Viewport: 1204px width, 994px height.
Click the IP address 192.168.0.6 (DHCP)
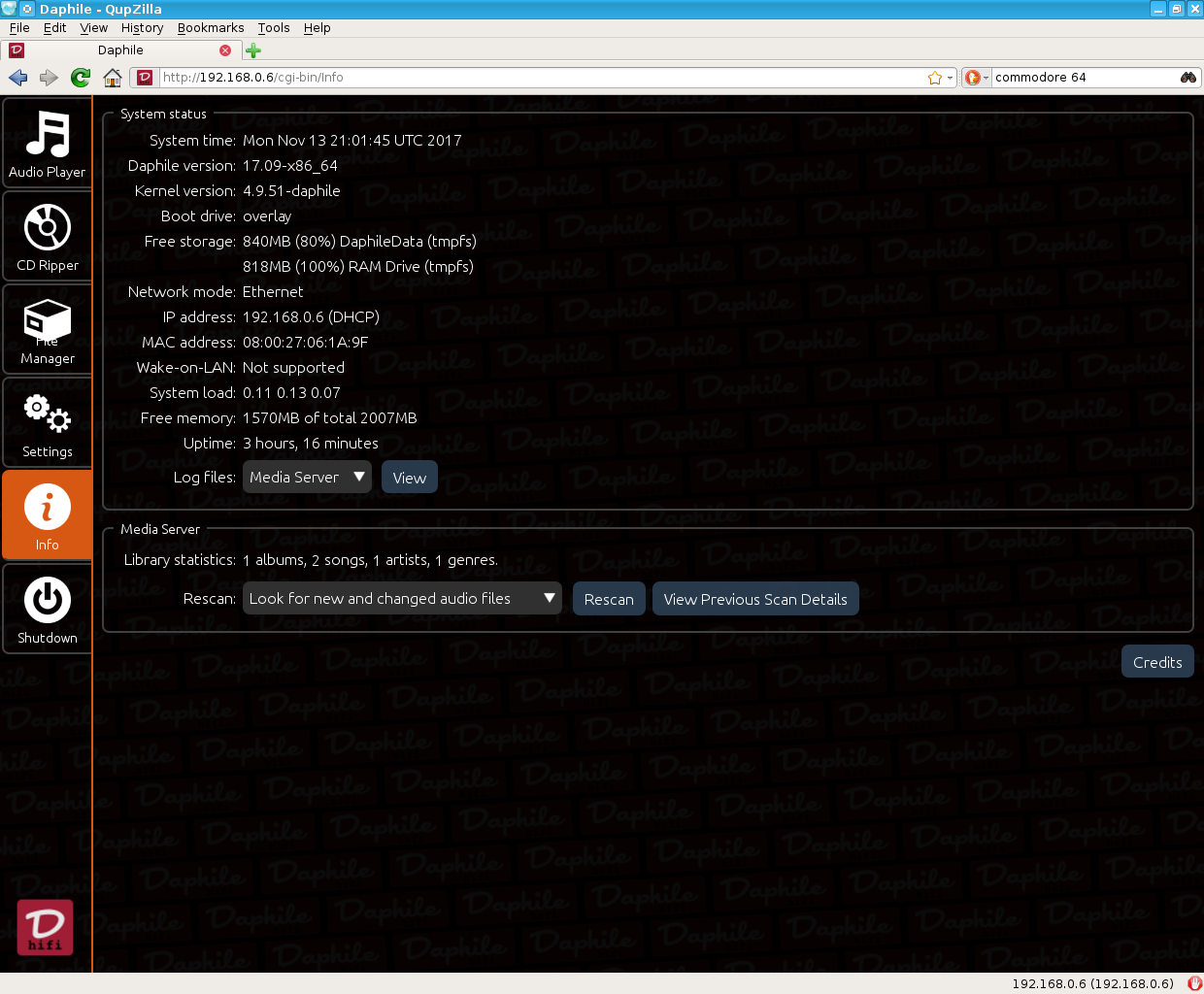311,316
